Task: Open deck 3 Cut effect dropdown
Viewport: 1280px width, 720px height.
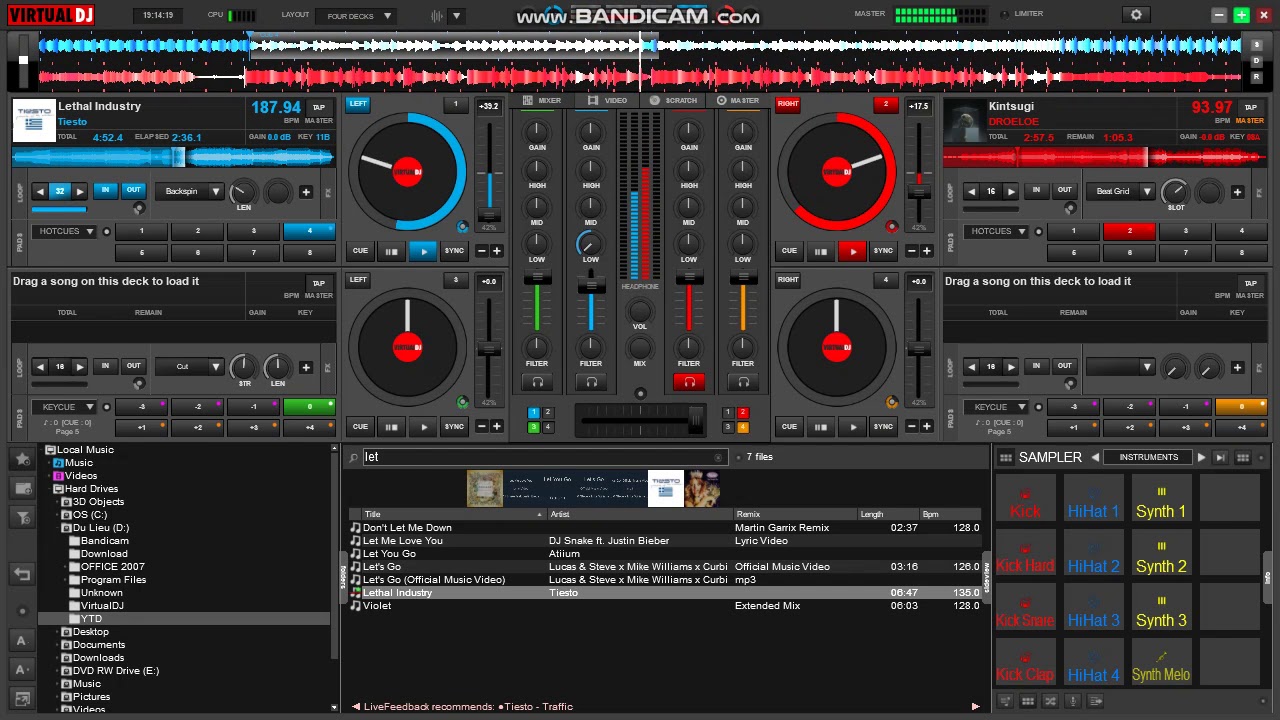Action: coord(189,367)
